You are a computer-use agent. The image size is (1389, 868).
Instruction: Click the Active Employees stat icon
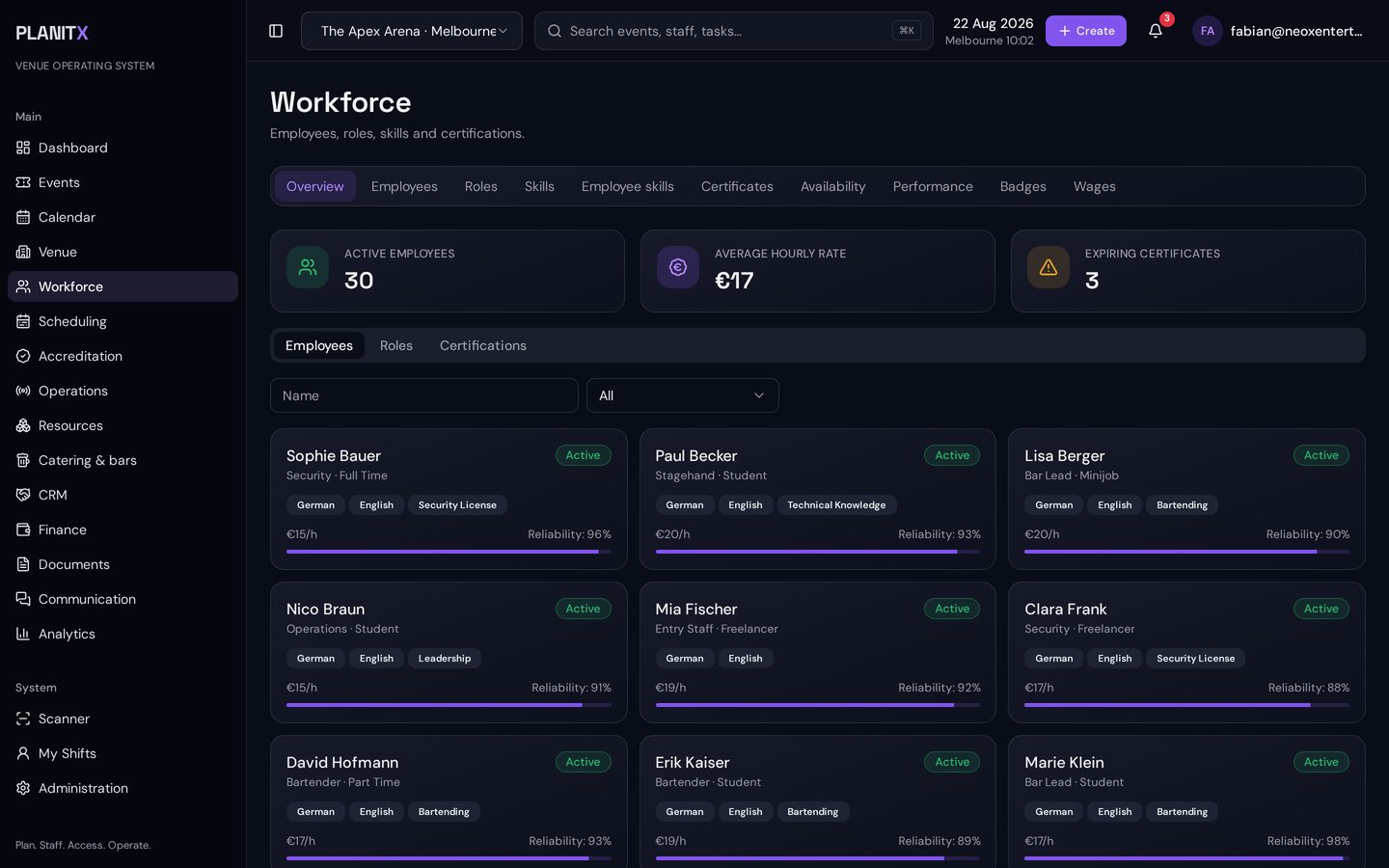[308, 267]
